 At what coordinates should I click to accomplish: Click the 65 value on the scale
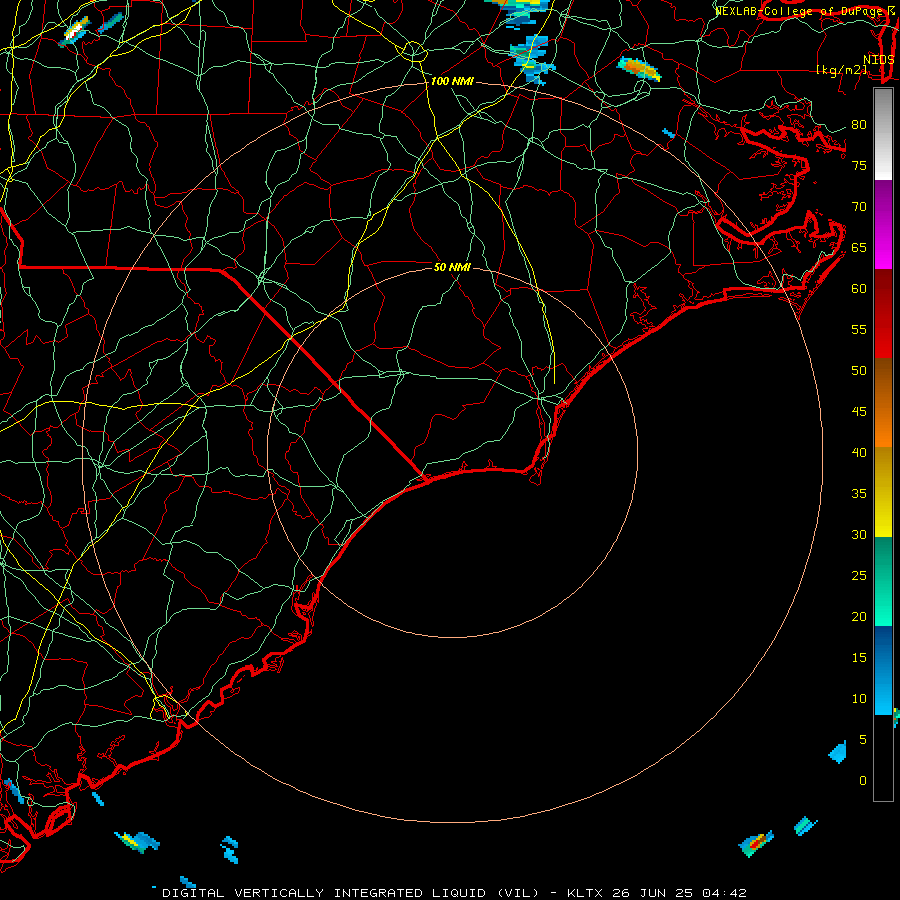(859, 247)
